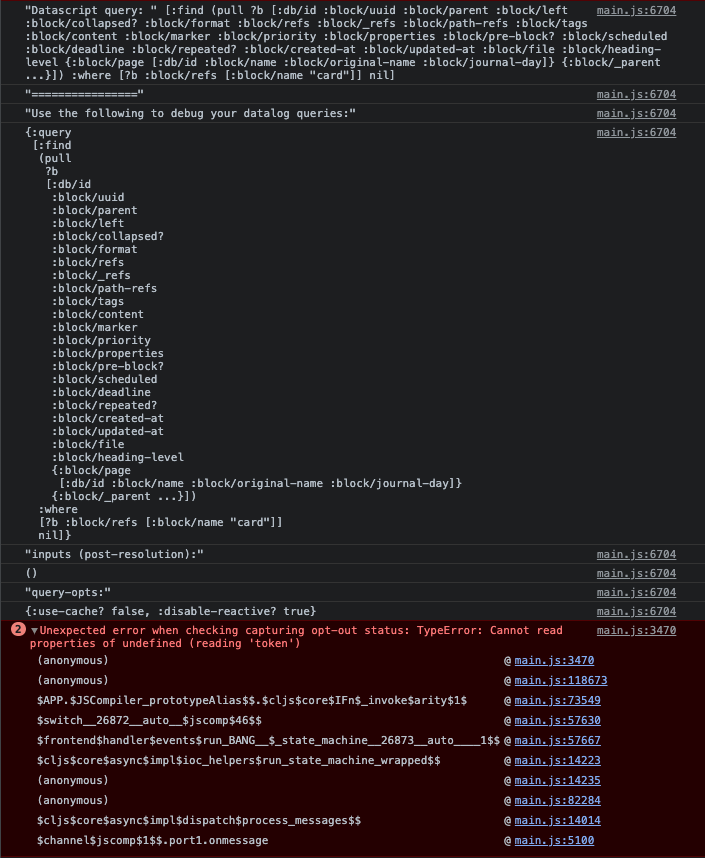Open main.js:82284 anonymous frame link
705x858 pixels.
coord(554,800)
